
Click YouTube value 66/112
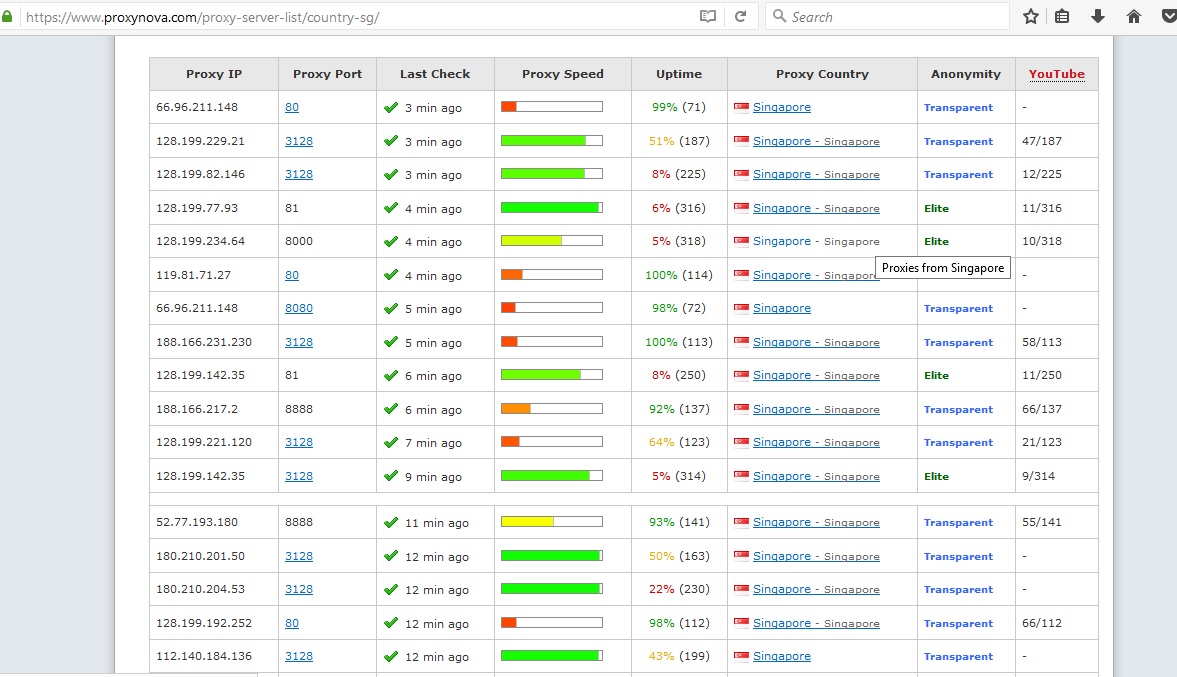[1042, 623]
